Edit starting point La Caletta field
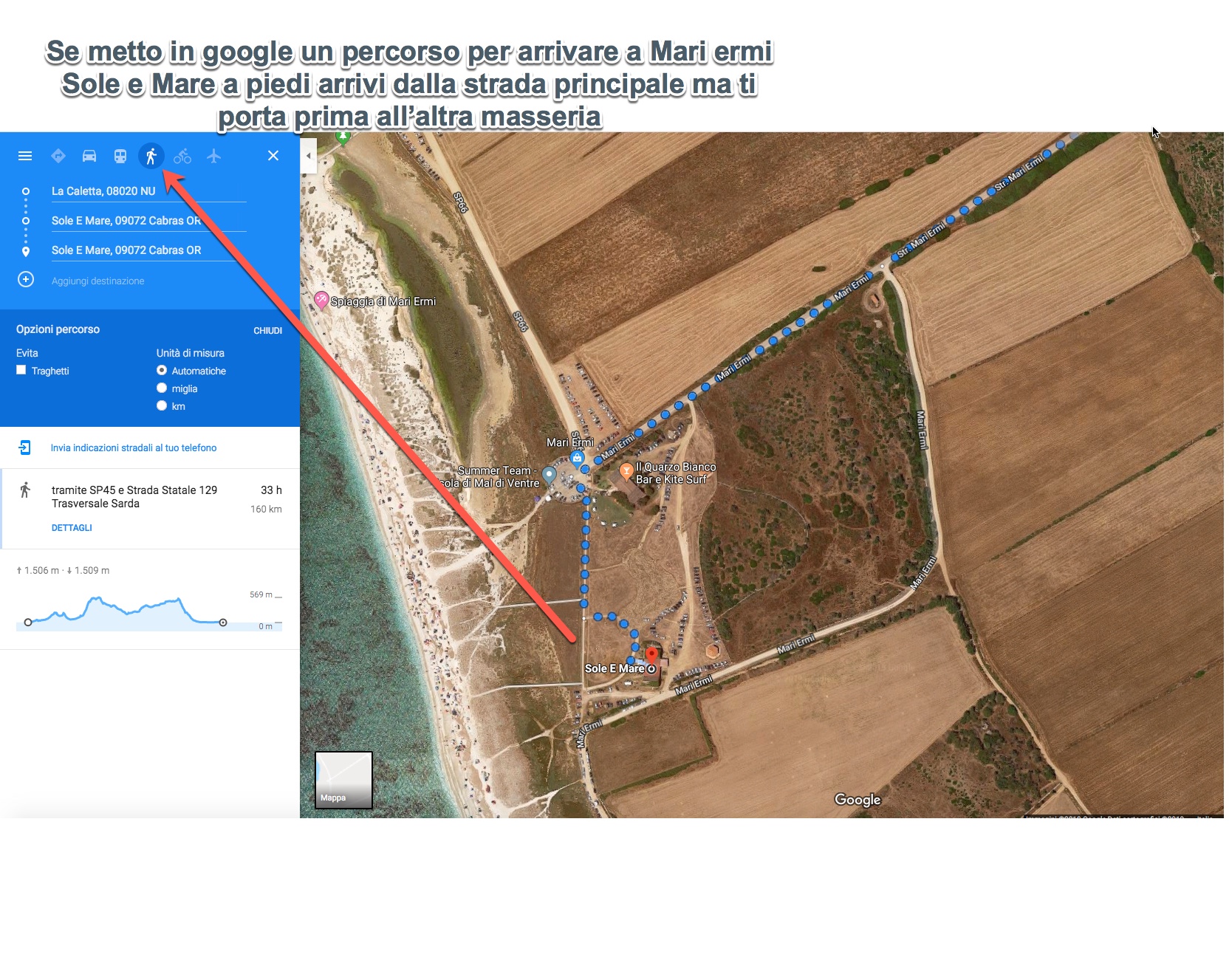 148,191
